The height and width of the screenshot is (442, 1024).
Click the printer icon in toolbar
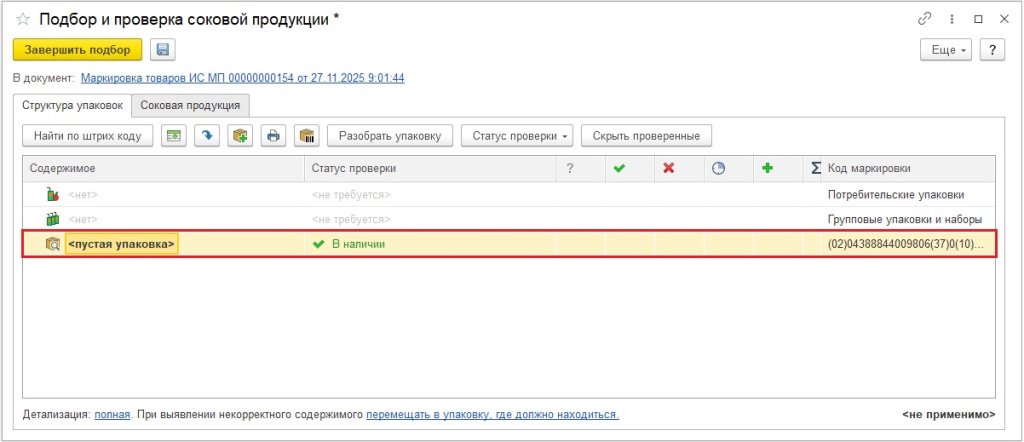pyautogui.click(x=273, y=136)
